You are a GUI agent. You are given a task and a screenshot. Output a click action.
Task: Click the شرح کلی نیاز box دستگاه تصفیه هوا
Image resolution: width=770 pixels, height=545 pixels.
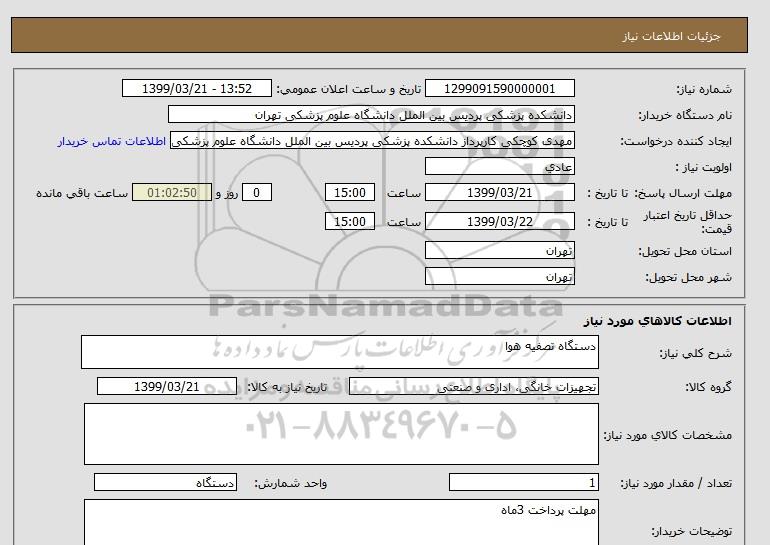[340, 352]
